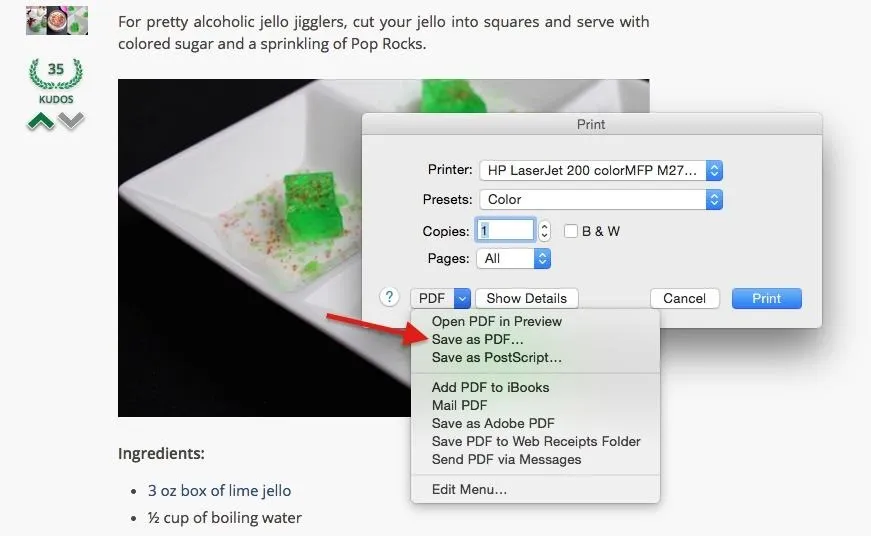This screenshot has height=536, width=871.
Task: Open the Printer dropdown
Action: [601, 171]
